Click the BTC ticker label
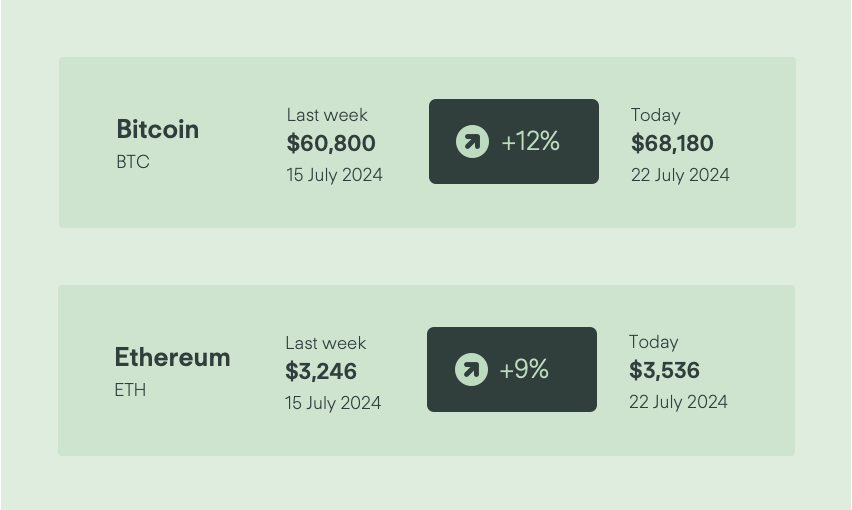Viewport: 852px width, 510px height. click(133, 162)
